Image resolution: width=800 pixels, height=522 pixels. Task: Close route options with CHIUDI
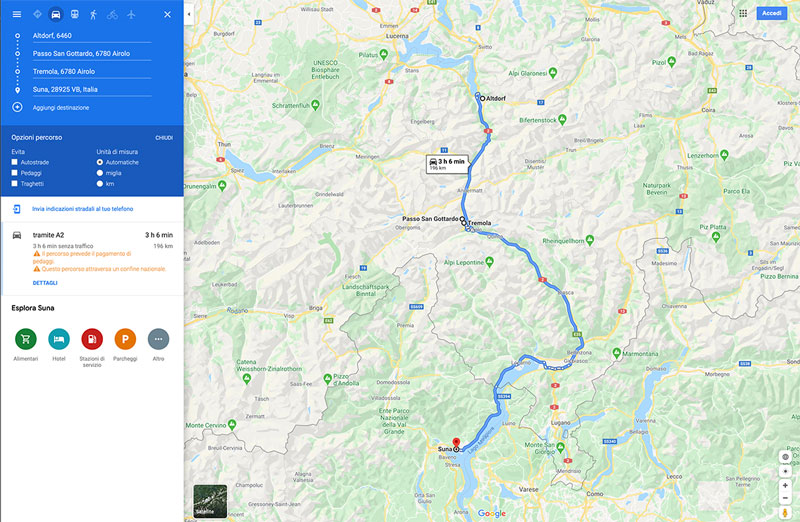coord(164,138)
